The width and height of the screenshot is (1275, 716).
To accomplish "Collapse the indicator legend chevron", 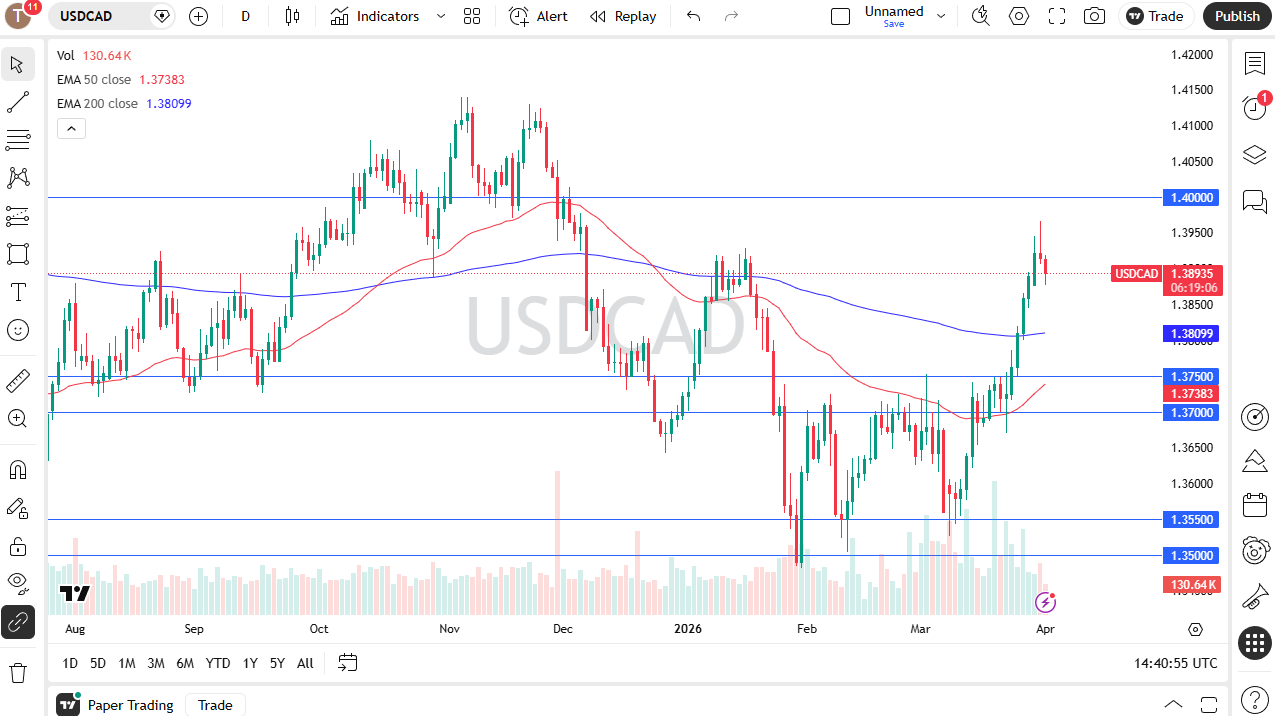I will tap(71, 128).
